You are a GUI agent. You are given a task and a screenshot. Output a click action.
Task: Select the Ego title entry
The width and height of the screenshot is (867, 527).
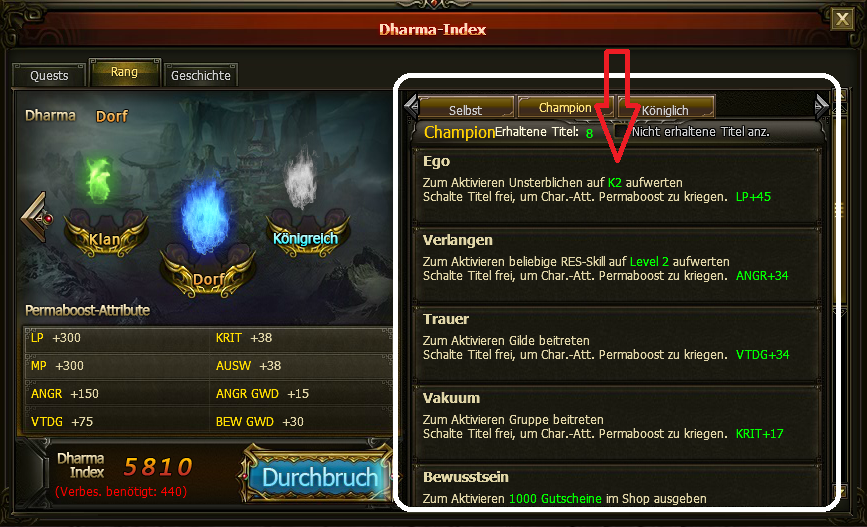click(617, 185)
